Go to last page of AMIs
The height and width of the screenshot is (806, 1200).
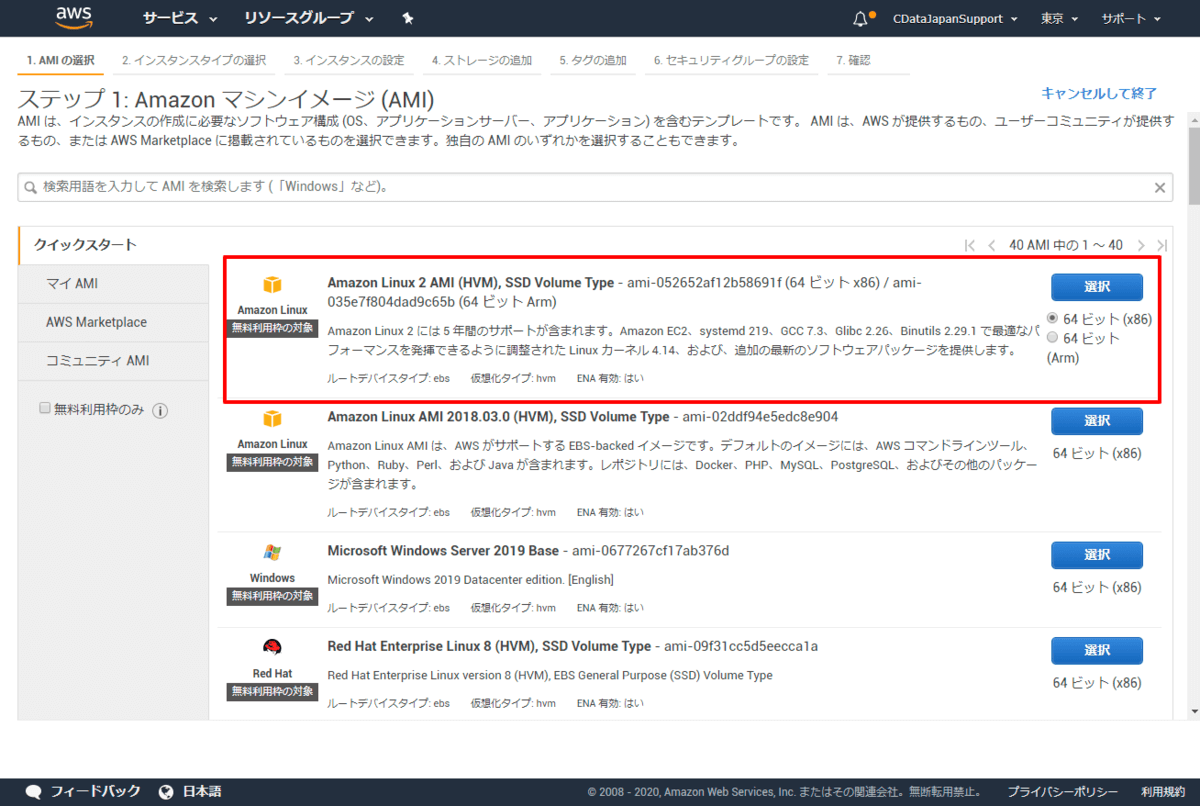(x=1161, y=245)
